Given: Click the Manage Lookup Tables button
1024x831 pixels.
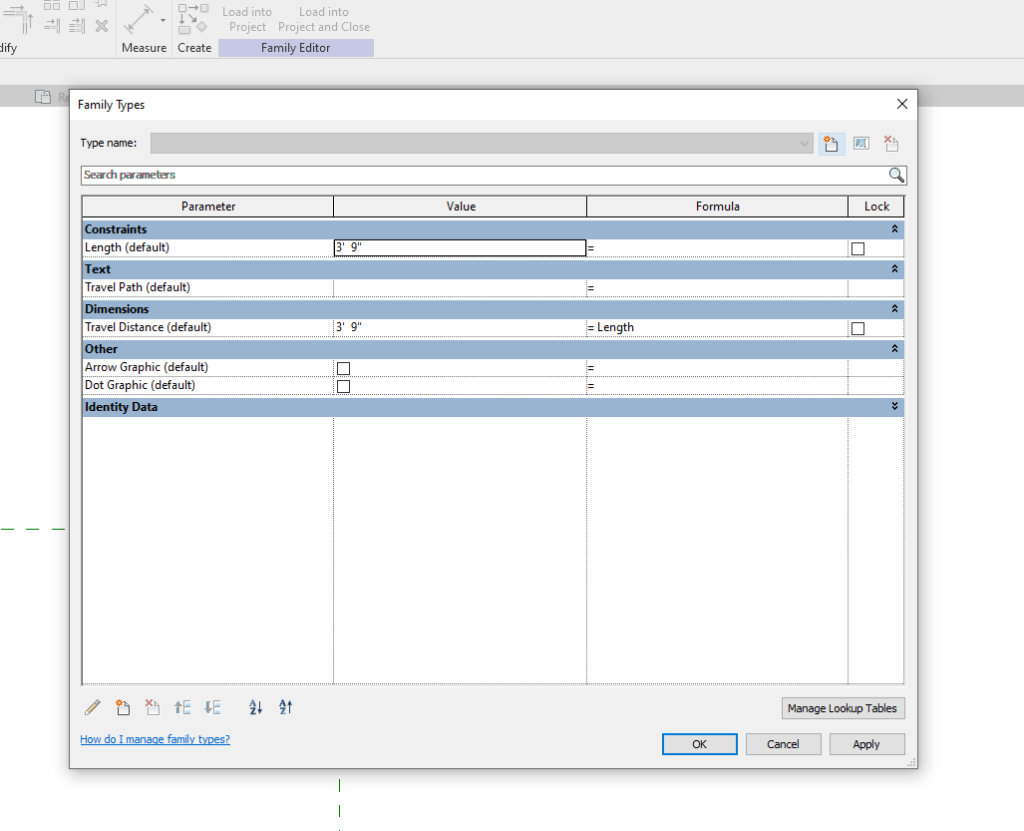Looking at the screenshot, I should 843,708.
